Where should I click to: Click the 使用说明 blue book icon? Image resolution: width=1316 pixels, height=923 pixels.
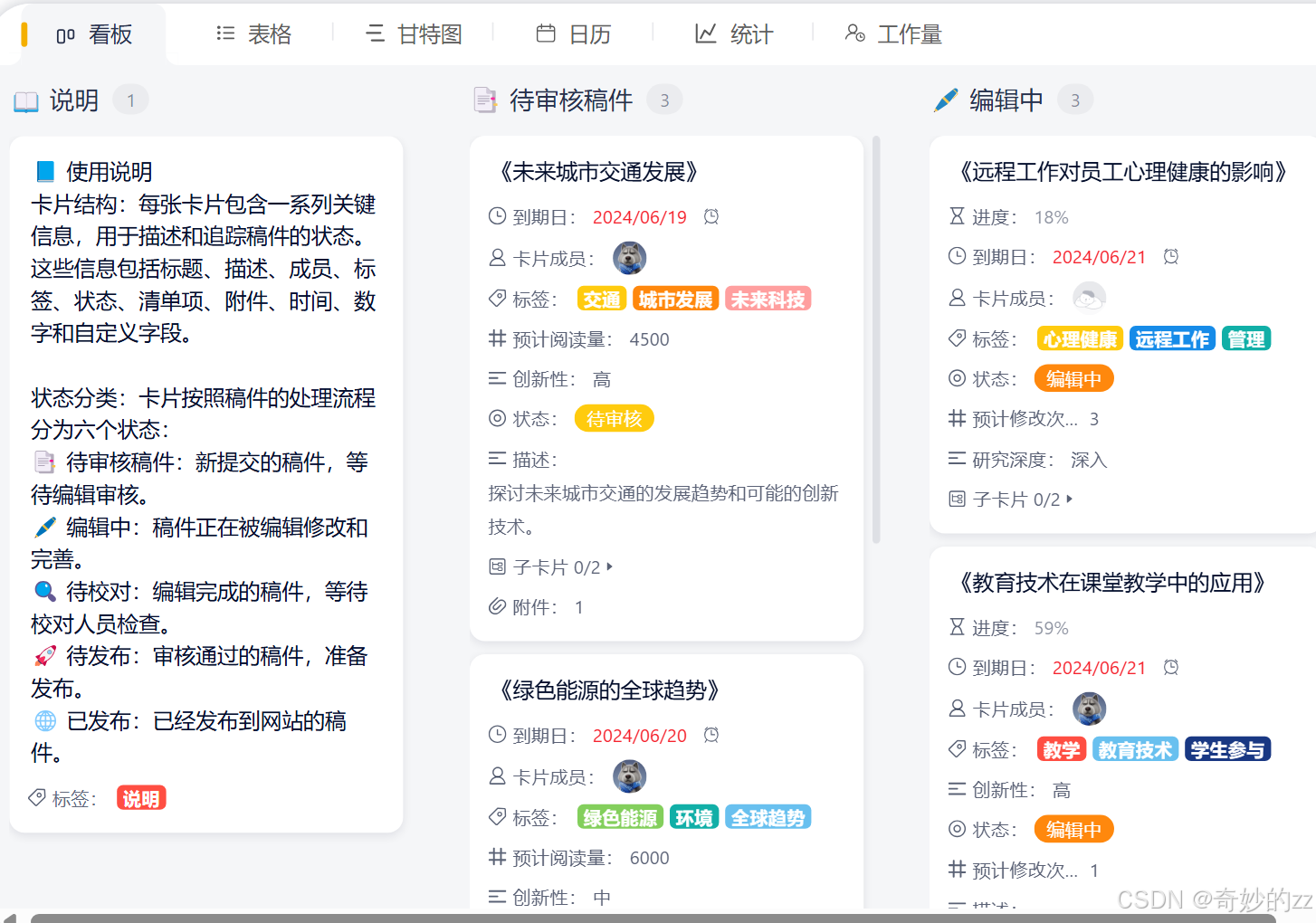45,171
